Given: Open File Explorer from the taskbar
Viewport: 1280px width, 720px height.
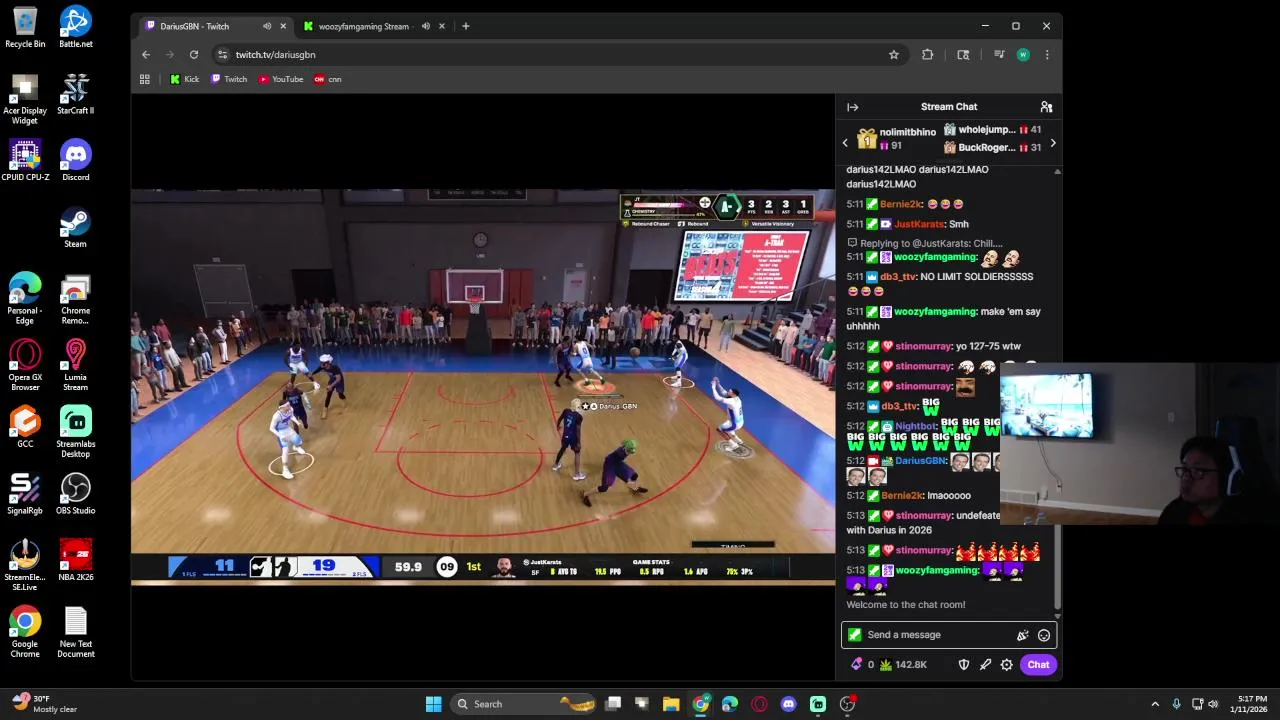Looking at the screenshot, I should pos(671,704).
